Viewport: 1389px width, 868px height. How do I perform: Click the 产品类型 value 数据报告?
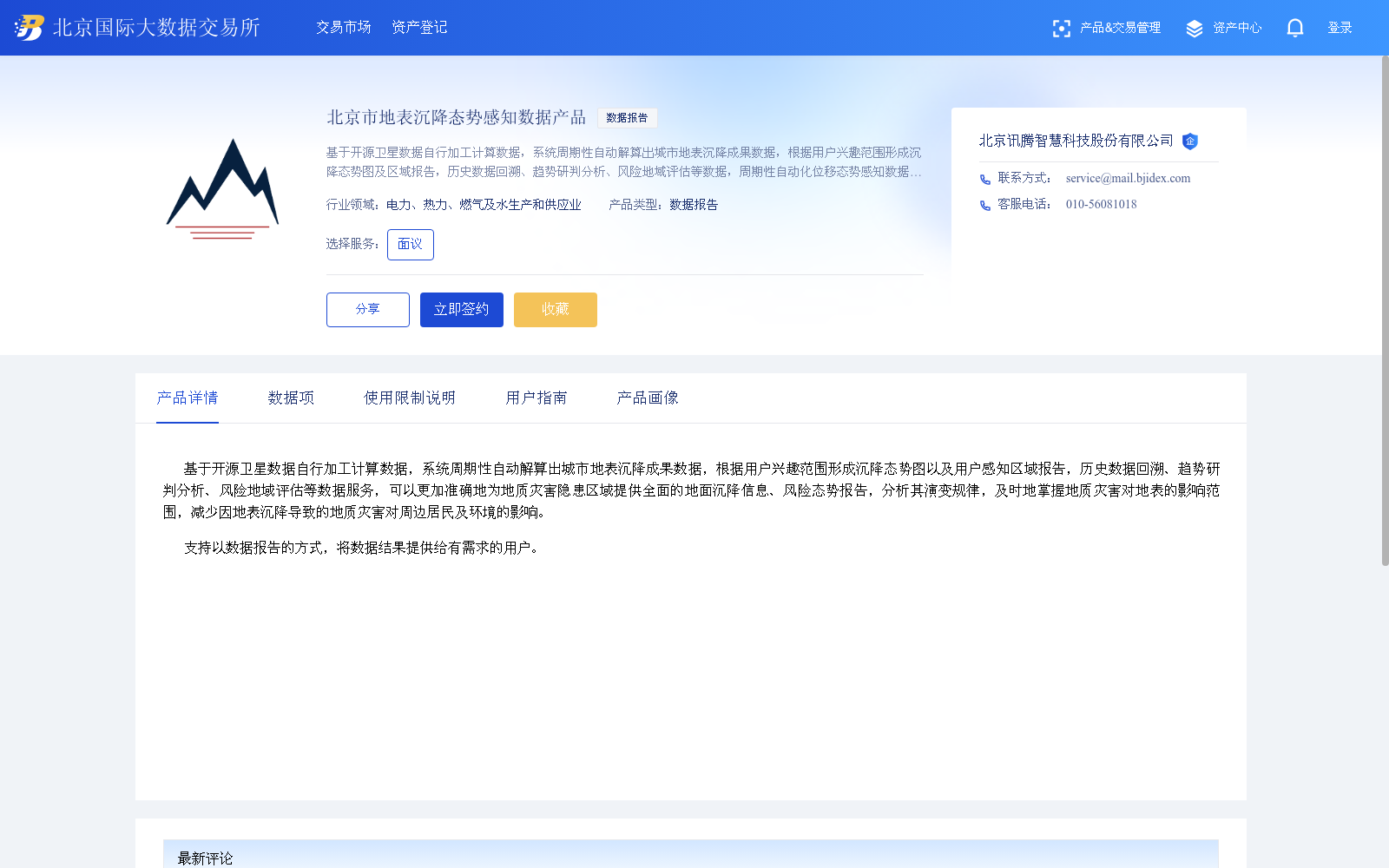[694, 205]
